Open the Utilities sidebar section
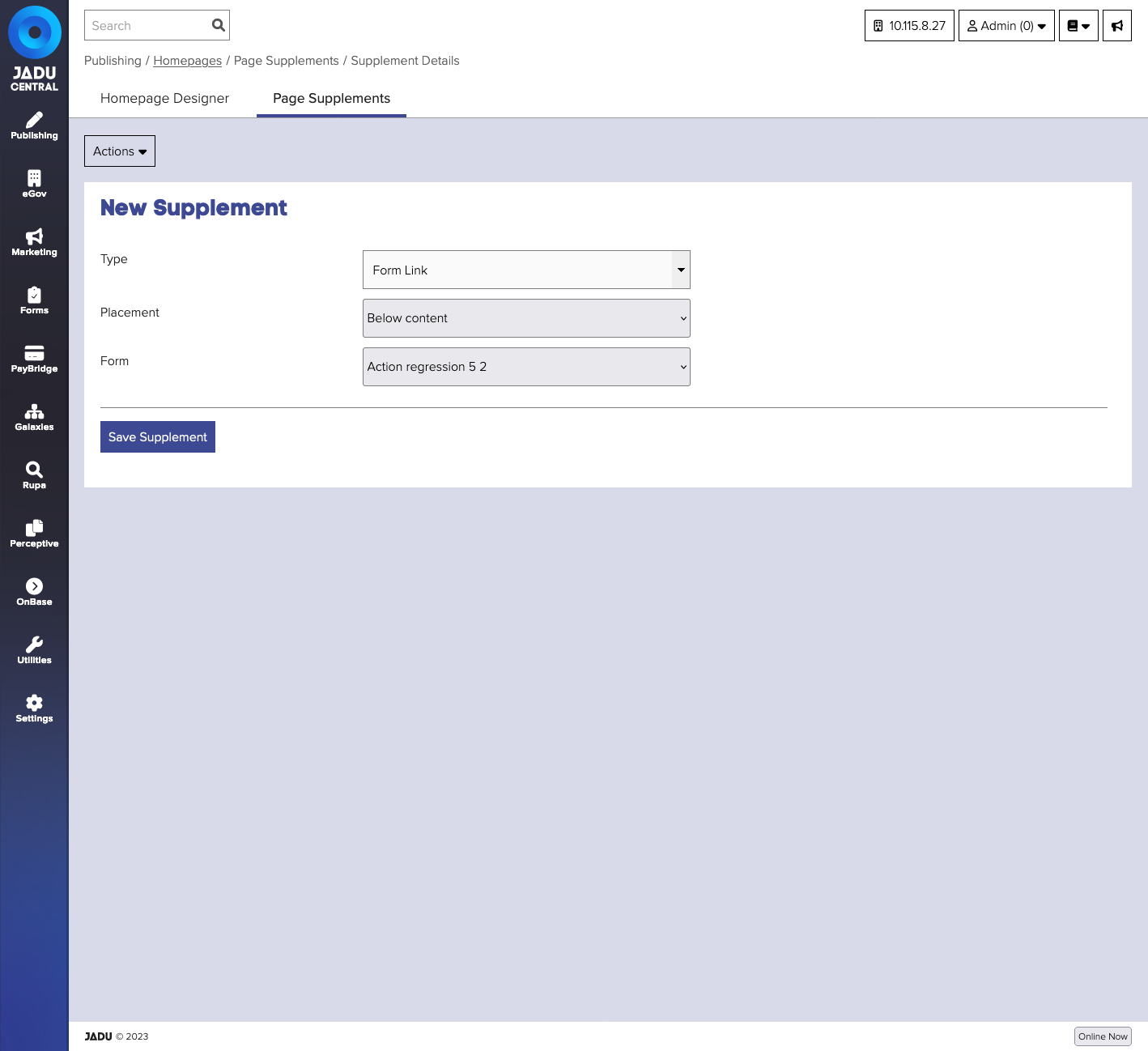Image resolution: width=1148 pixels, height=1051 pixels. pyautogui.click(x=34, y=651)
